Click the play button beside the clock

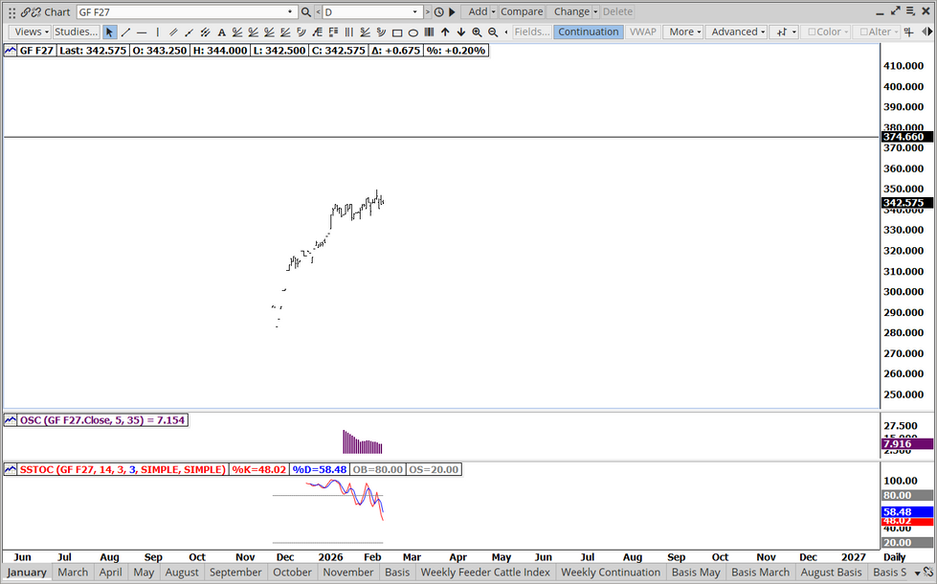452,12
